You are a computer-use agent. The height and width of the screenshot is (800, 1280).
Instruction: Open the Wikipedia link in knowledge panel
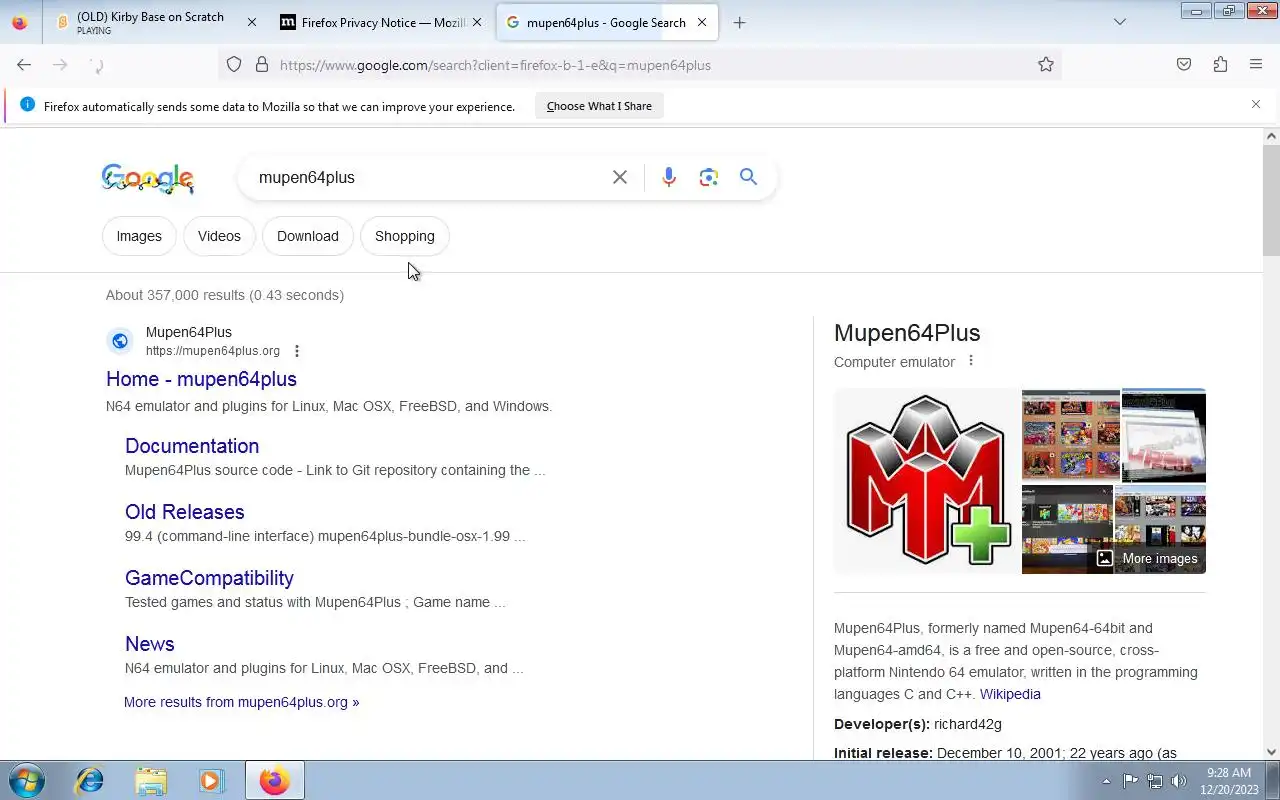[x=1010, y=694]
